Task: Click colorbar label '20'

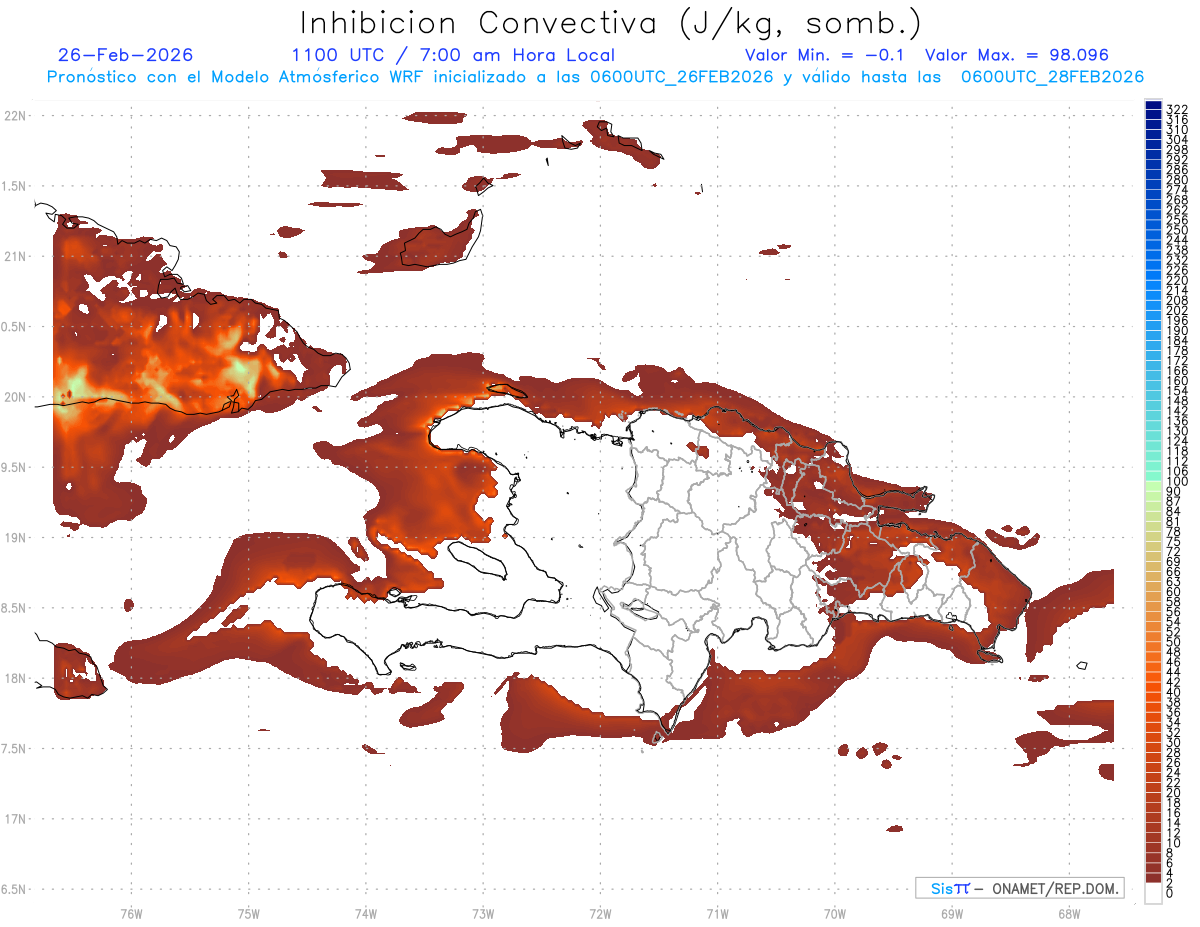Action: [x=1174, y=792]
